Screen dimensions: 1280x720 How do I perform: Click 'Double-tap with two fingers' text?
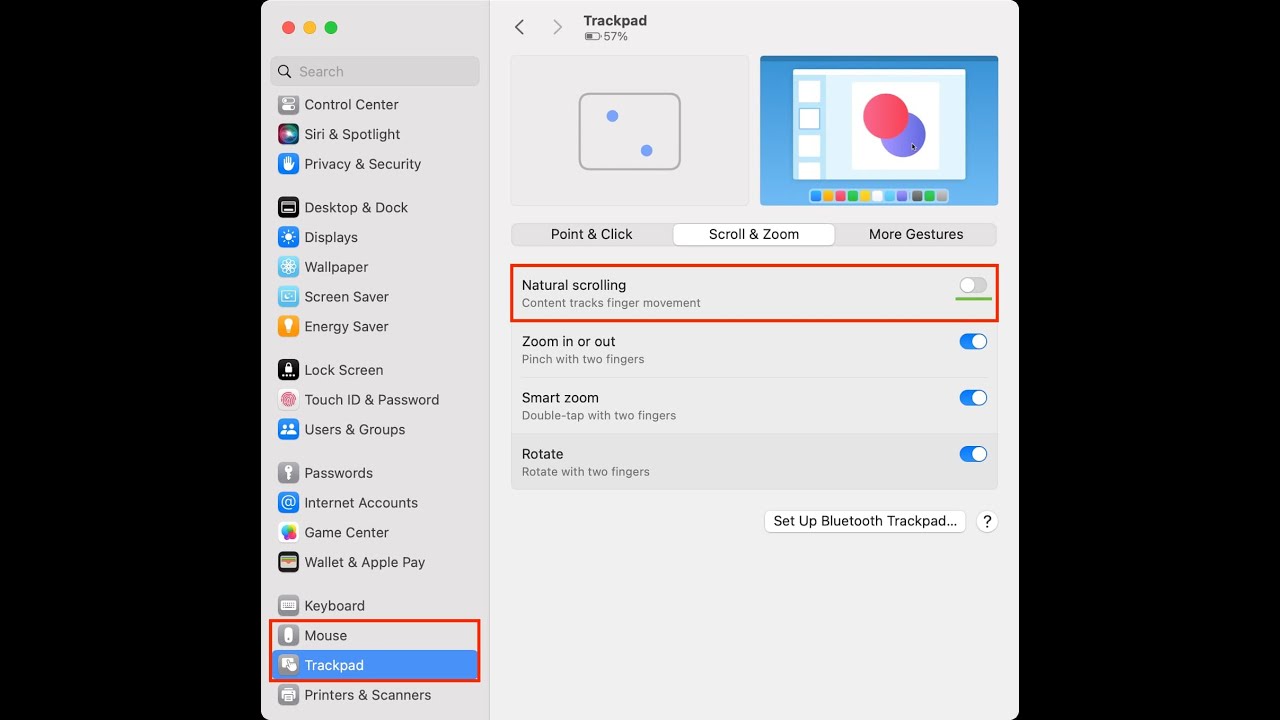pos(599,415)
